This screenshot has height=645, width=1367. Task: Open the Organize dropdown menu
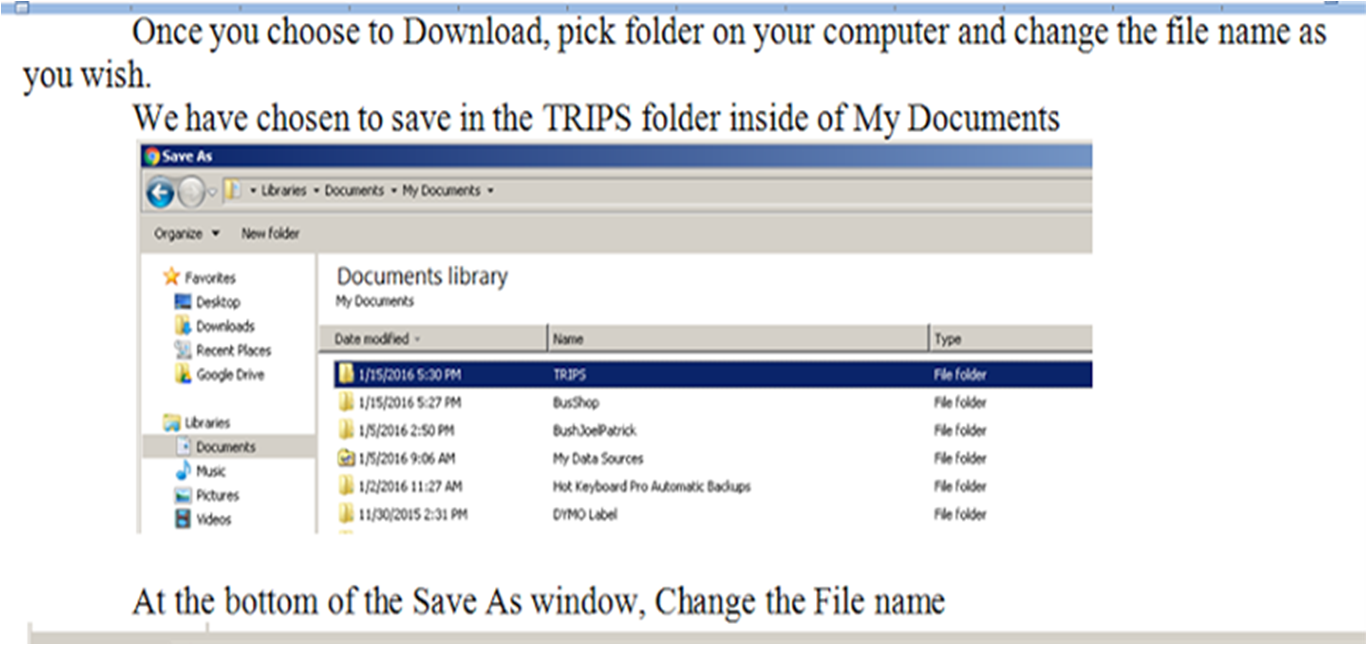click(x=186, y=233)
